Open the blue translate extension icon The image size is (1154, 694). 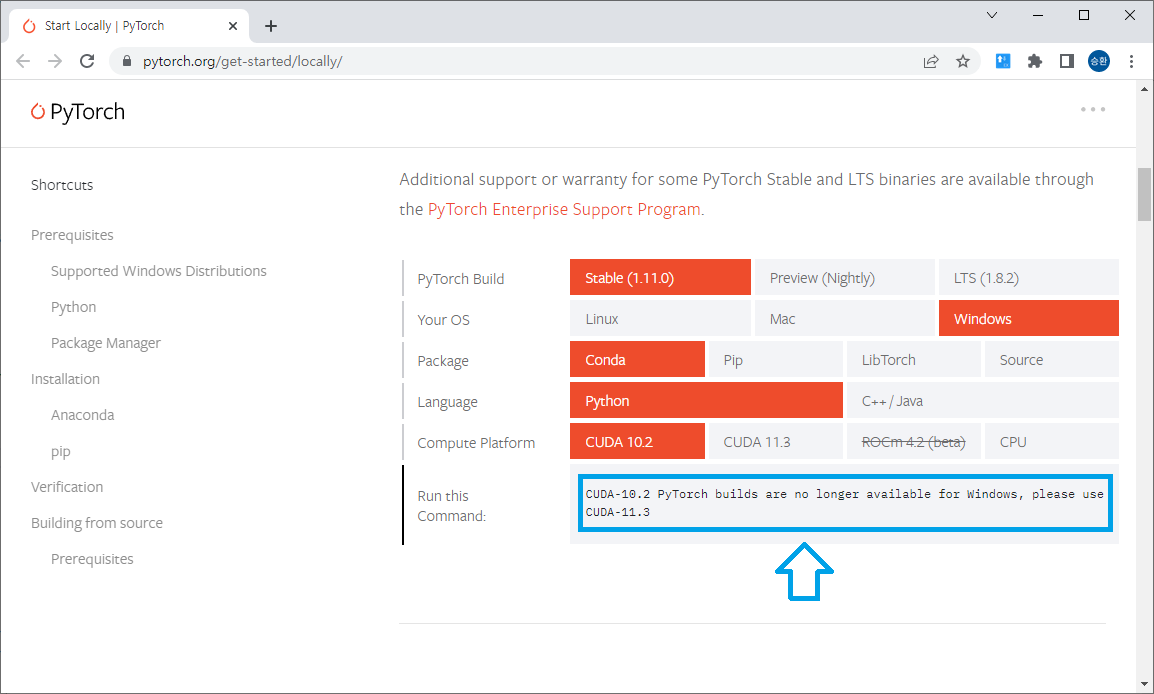[x=1003, y=61]
